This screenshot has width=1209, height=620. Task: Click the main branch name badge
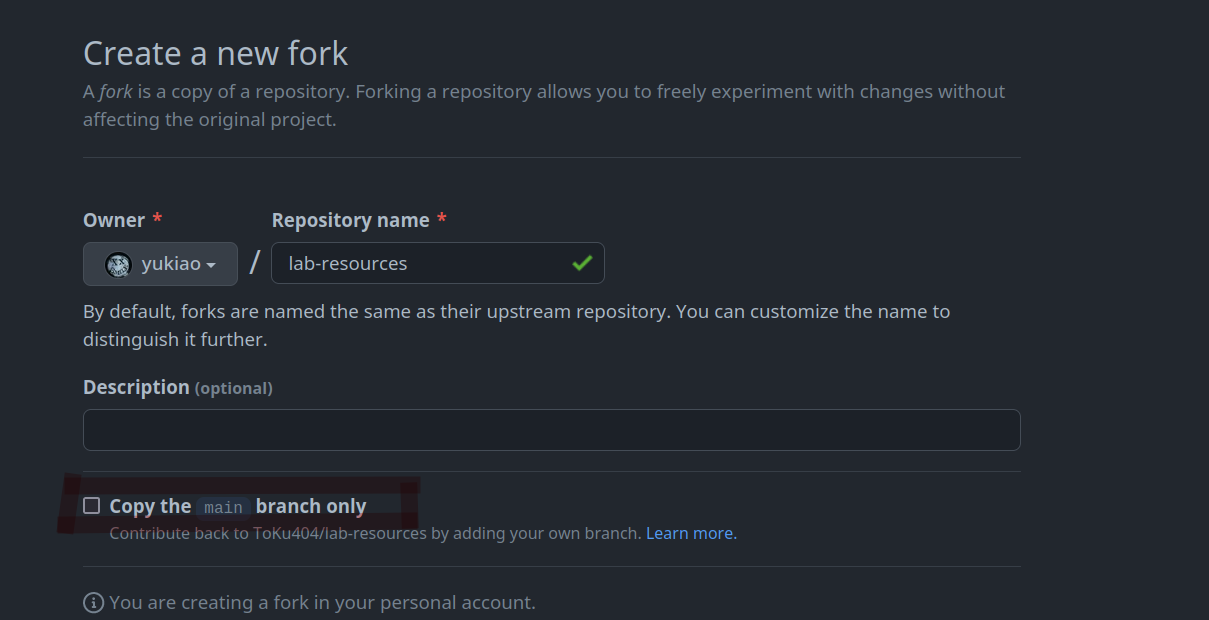coord(223,507)
